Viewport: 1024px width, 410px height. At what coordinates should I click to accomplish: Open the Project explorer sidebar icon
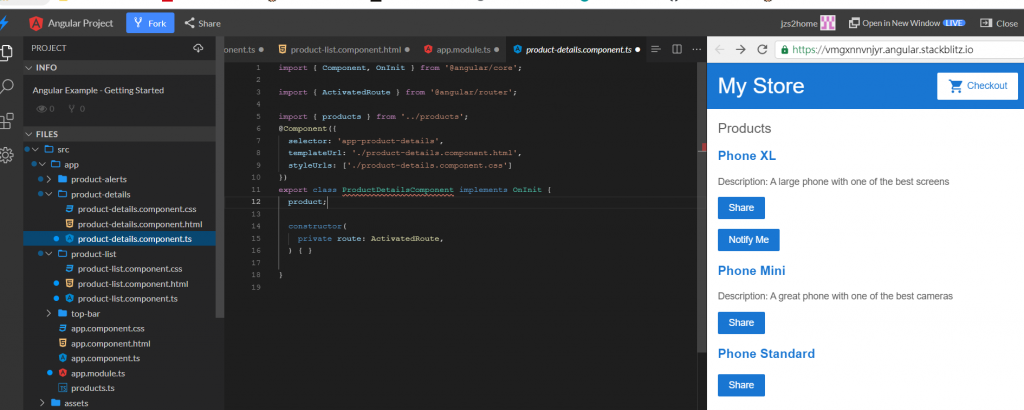7,52
